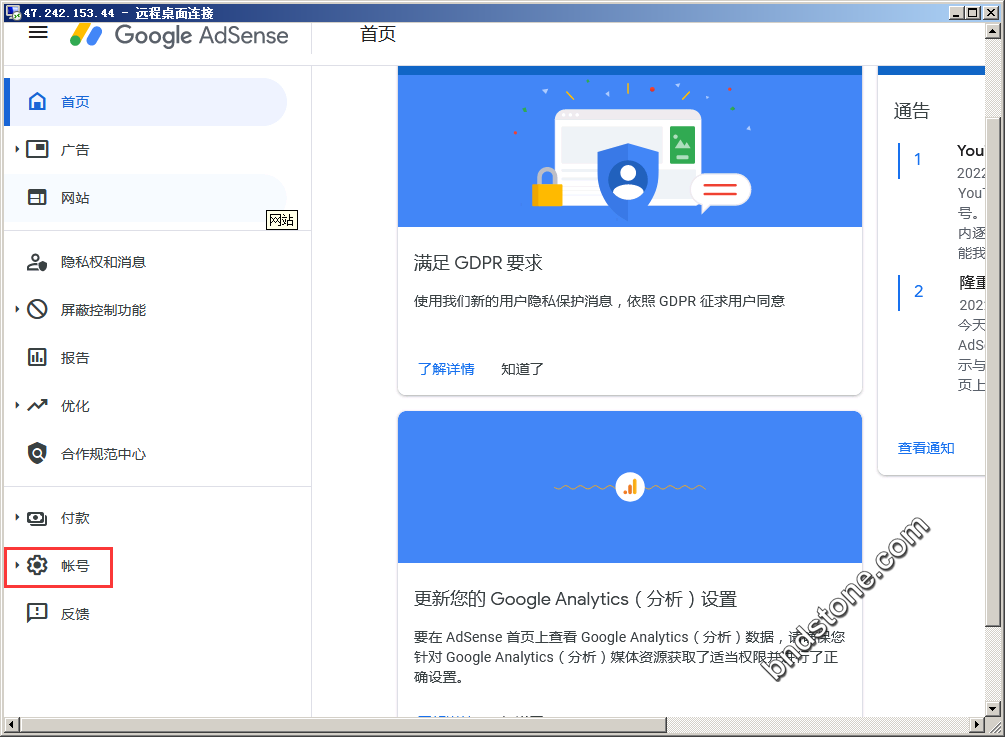Click the horizontal scrollbar left arrow
1005x737 pixels.
12,725
